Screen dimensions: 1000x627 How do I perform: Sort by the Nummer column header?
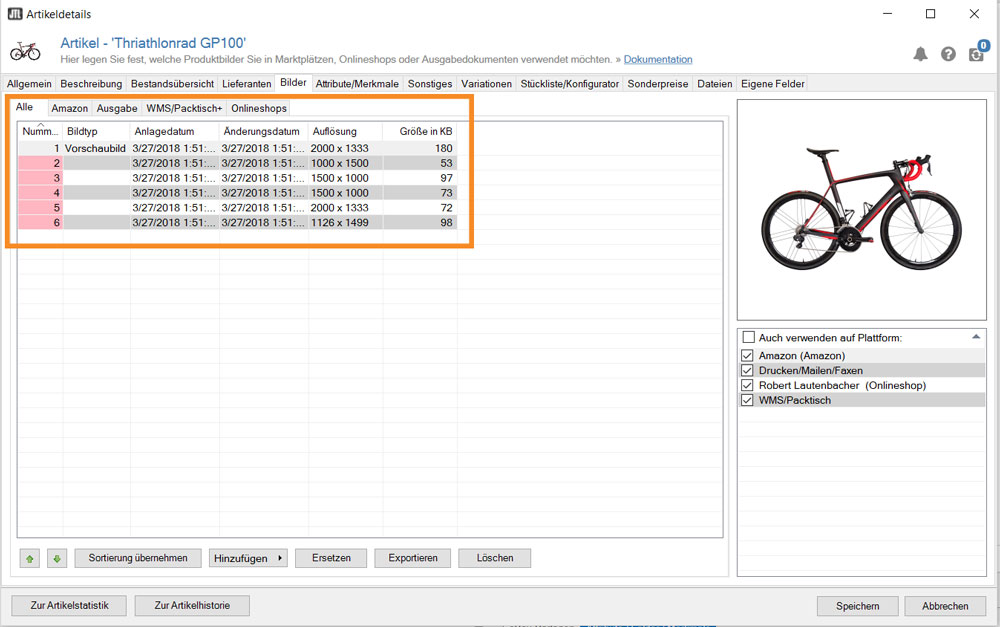pyautogui.click(x=40, y=131)
